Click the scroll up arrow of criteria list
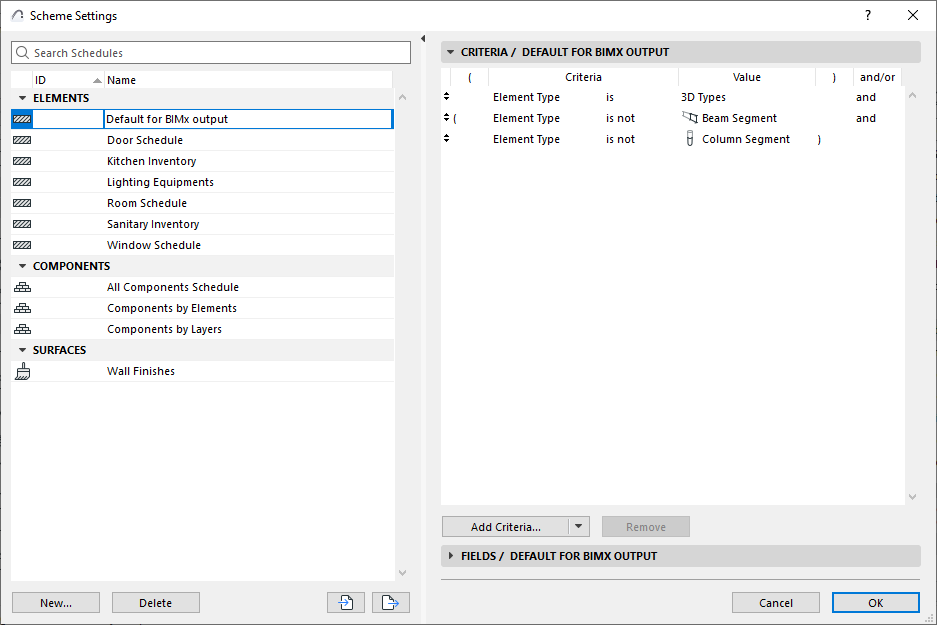The width and height of the screenshot is (937, 625). coord(912,96)
